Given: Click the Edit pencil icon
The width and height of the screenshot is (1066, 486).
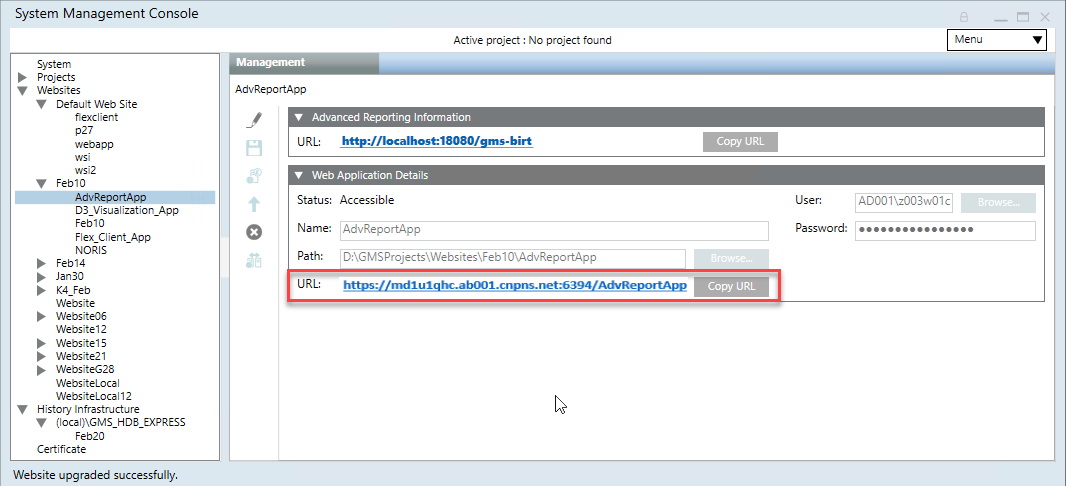Looking at the screenshot, I should pos(254,120).
